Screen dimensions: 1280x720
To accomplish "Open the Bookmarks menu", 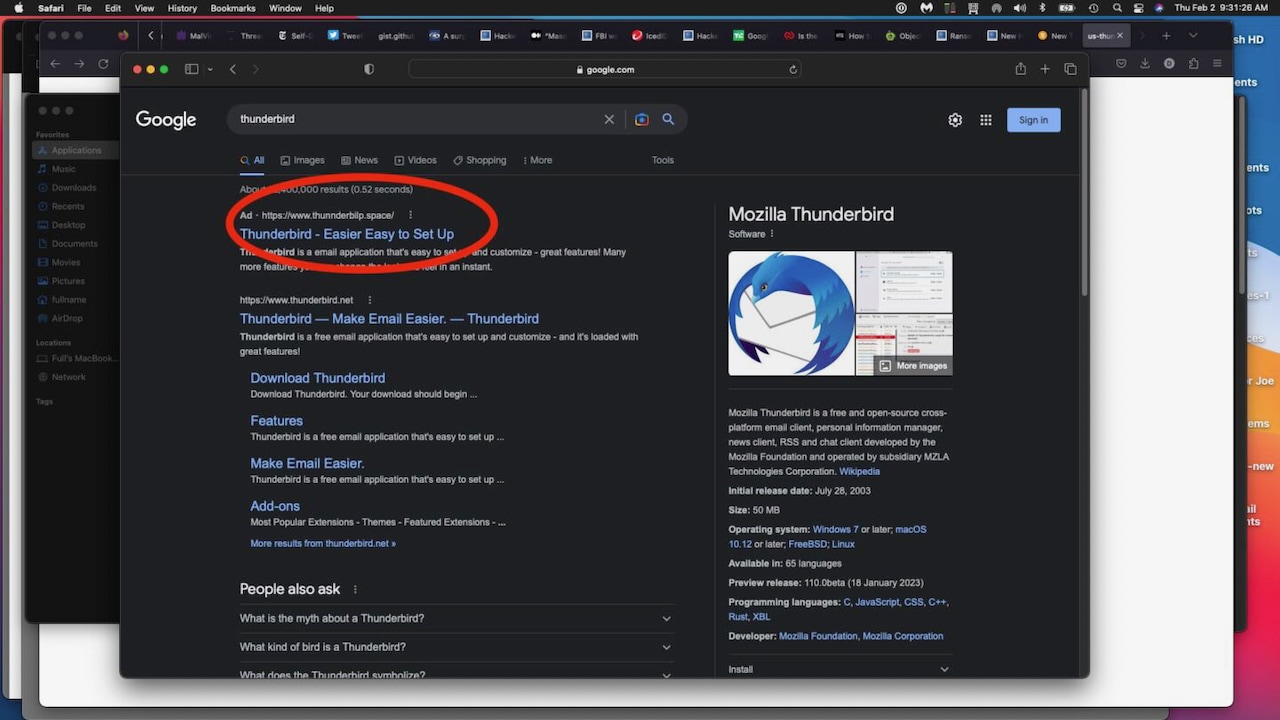I will tap(233, 8).
